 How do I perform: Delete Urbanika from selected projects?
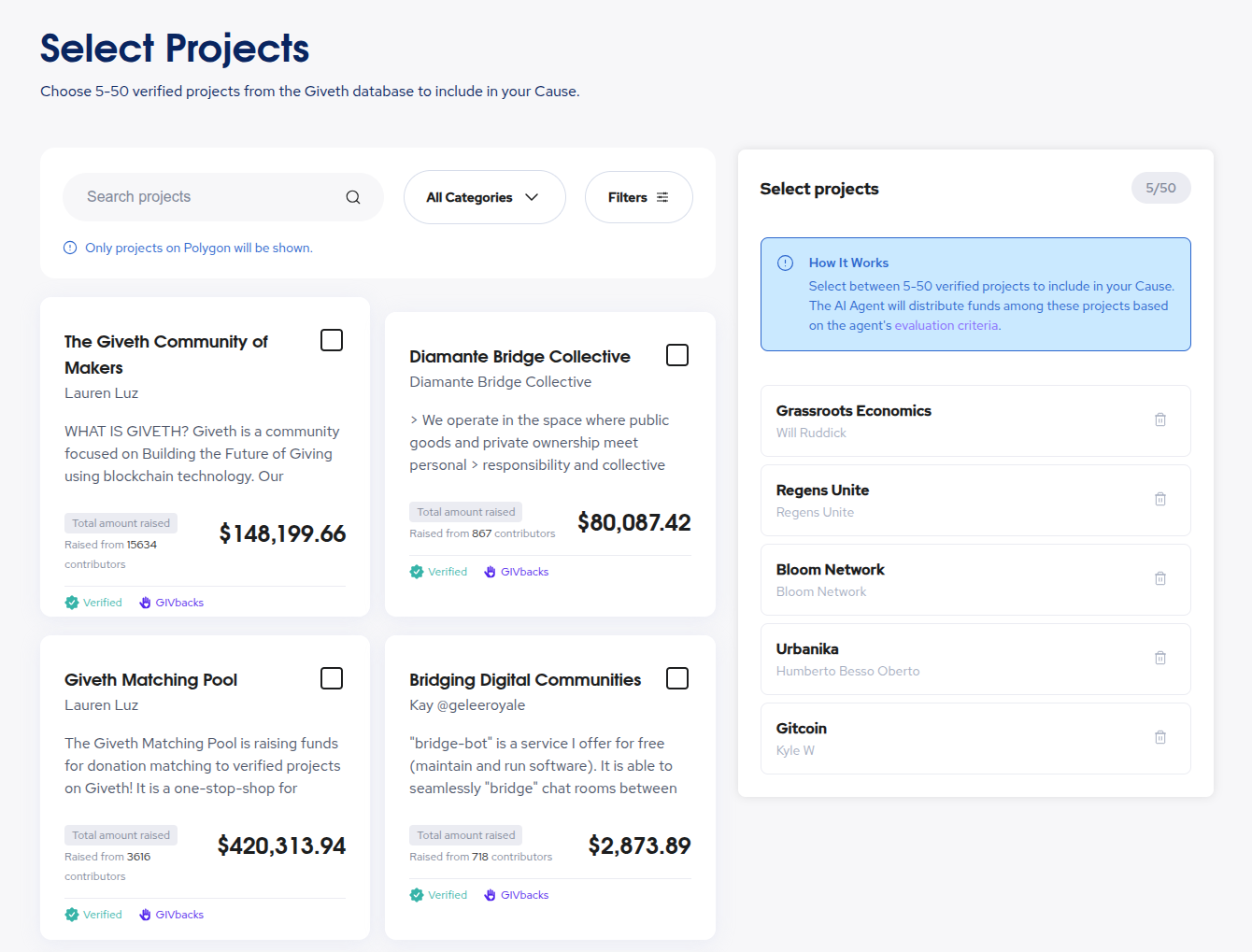pyautogui.click(x=1160, y=658)
